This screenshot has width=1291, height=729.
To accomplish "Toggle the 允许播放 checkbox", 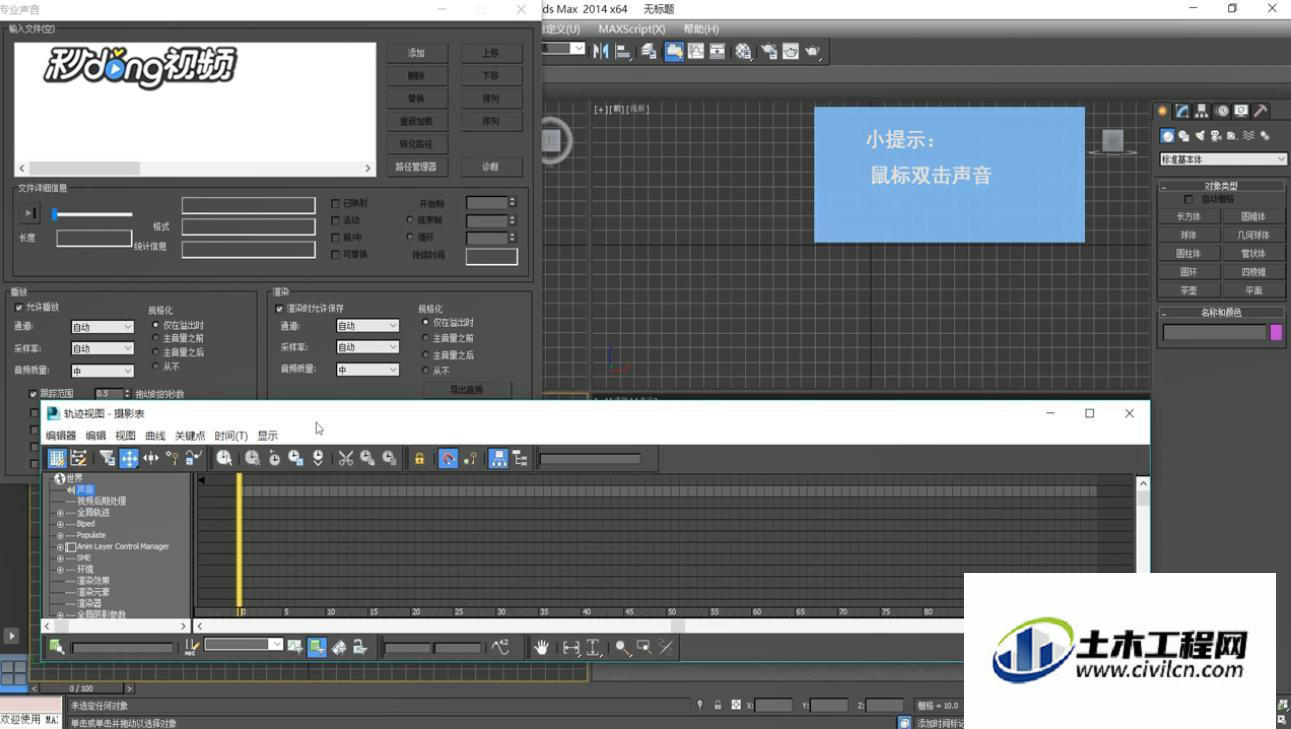I will tap(19, 308).
